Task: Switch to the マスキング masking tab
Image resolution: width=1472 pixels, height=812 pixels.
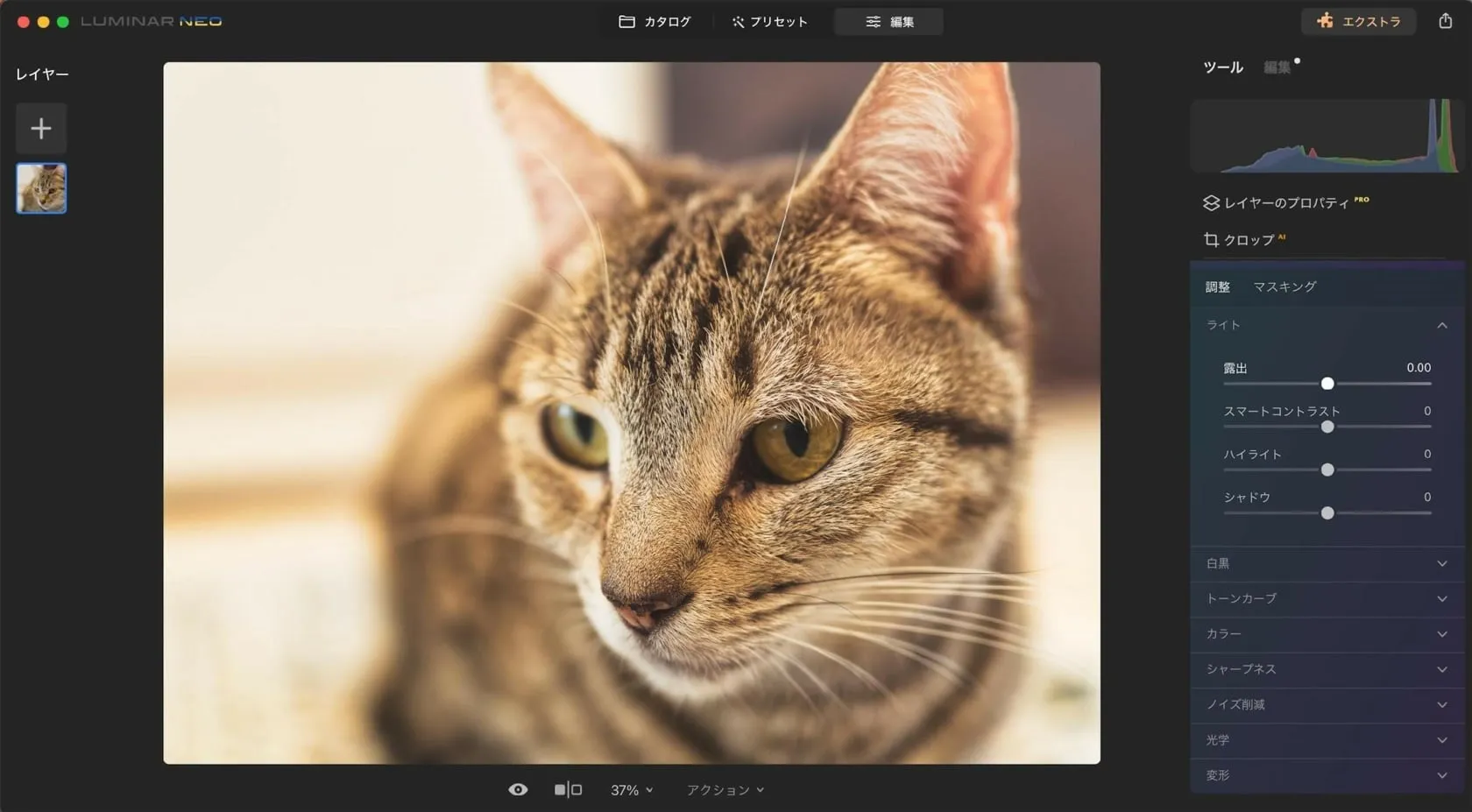Action: (x=1284, y=286)
